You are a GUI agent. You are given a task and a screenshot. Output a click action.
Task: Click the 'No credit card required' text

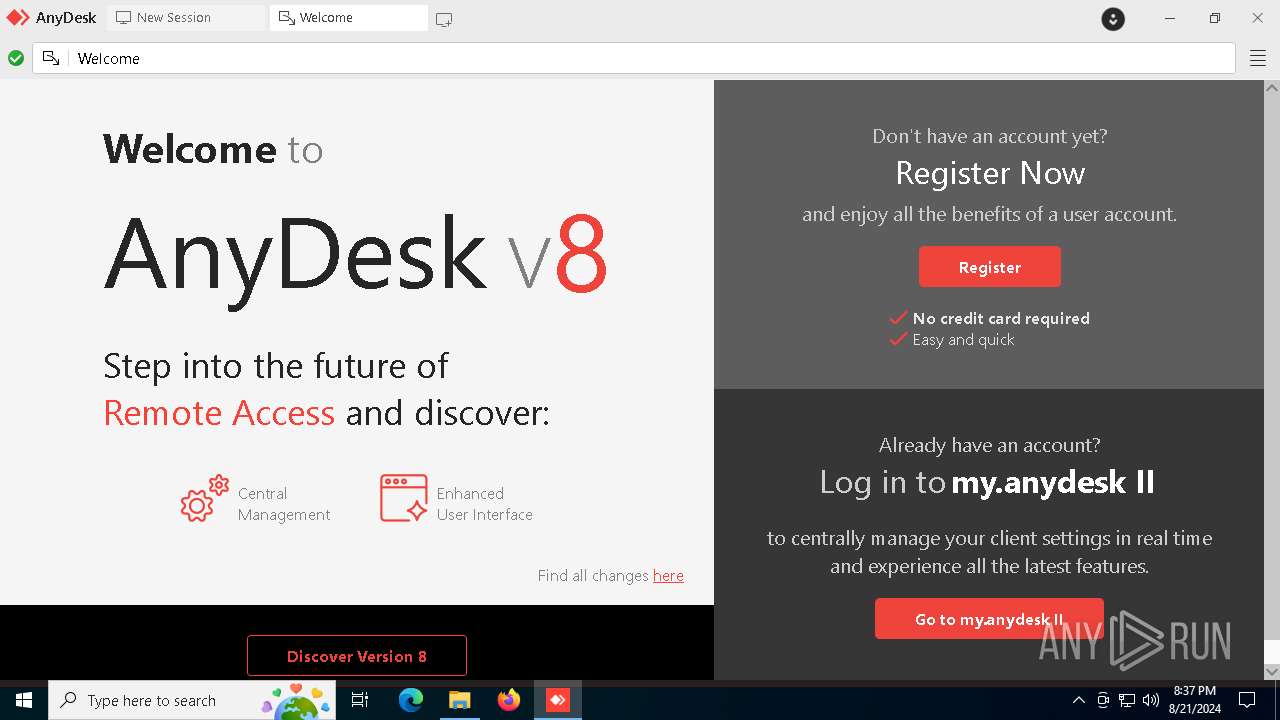(x=1001, y=318)
